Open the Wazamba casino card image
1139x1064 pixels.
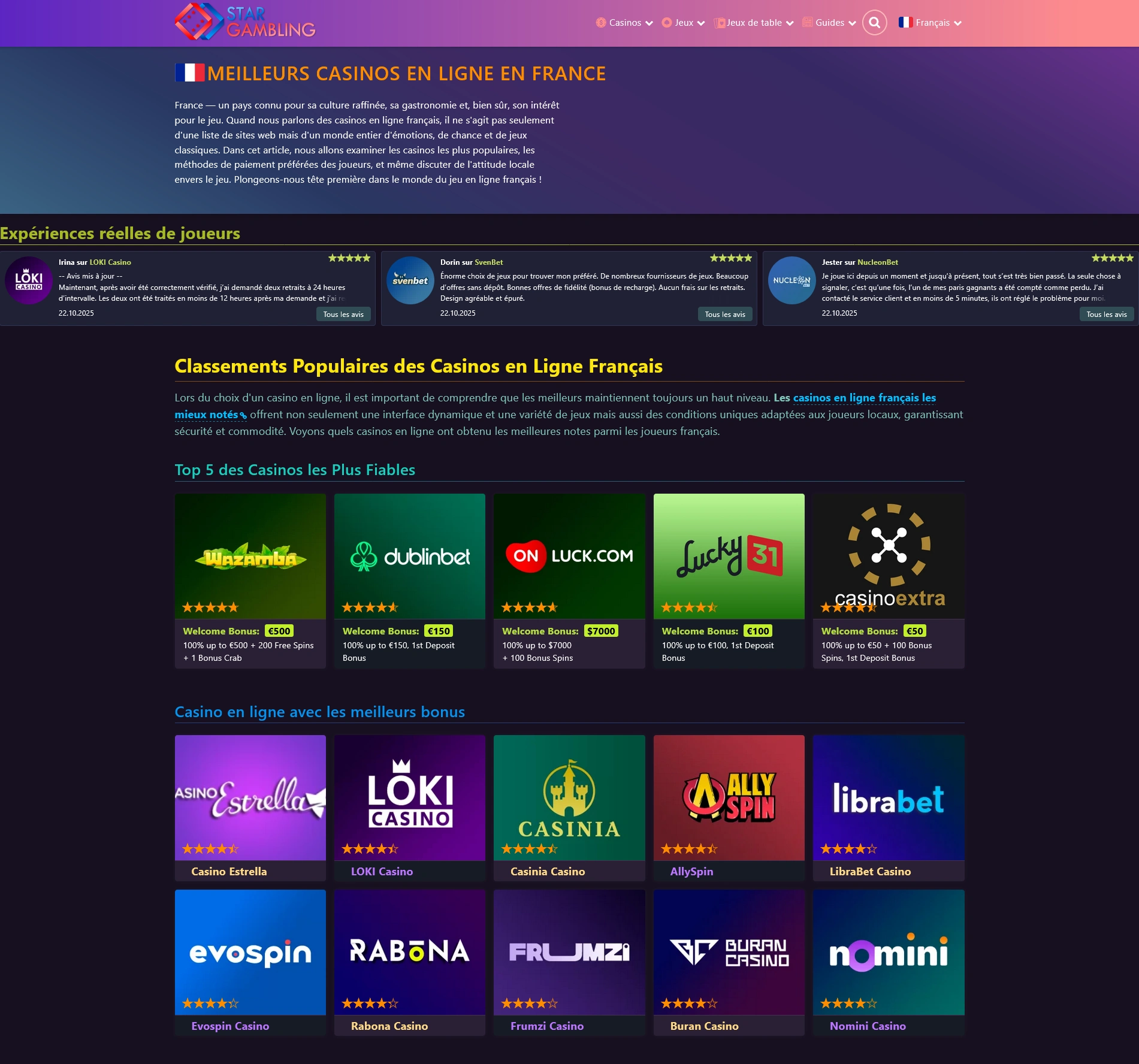coord(250,556)
